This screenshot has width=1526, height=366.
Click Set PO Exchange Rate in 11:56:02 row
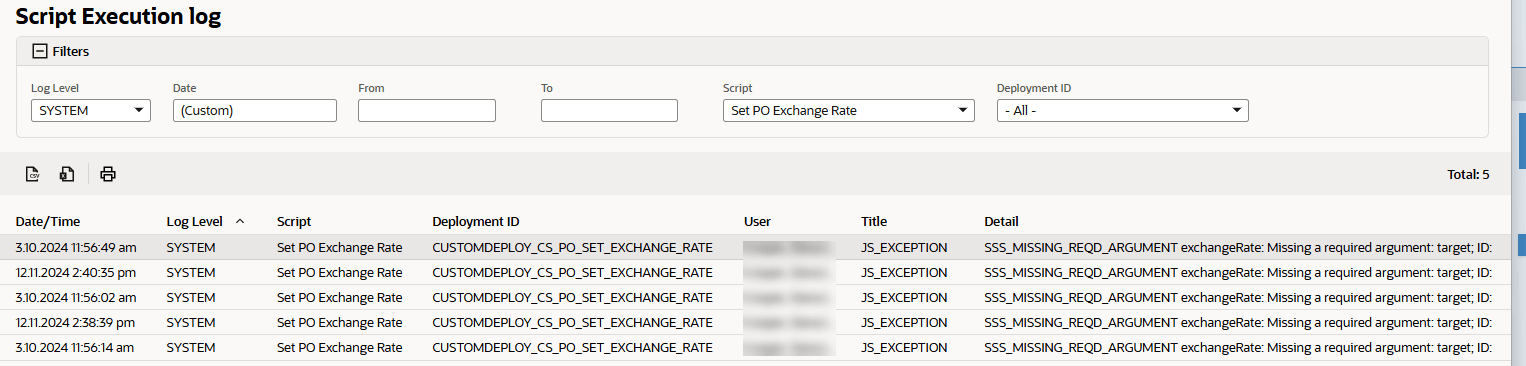340,297
